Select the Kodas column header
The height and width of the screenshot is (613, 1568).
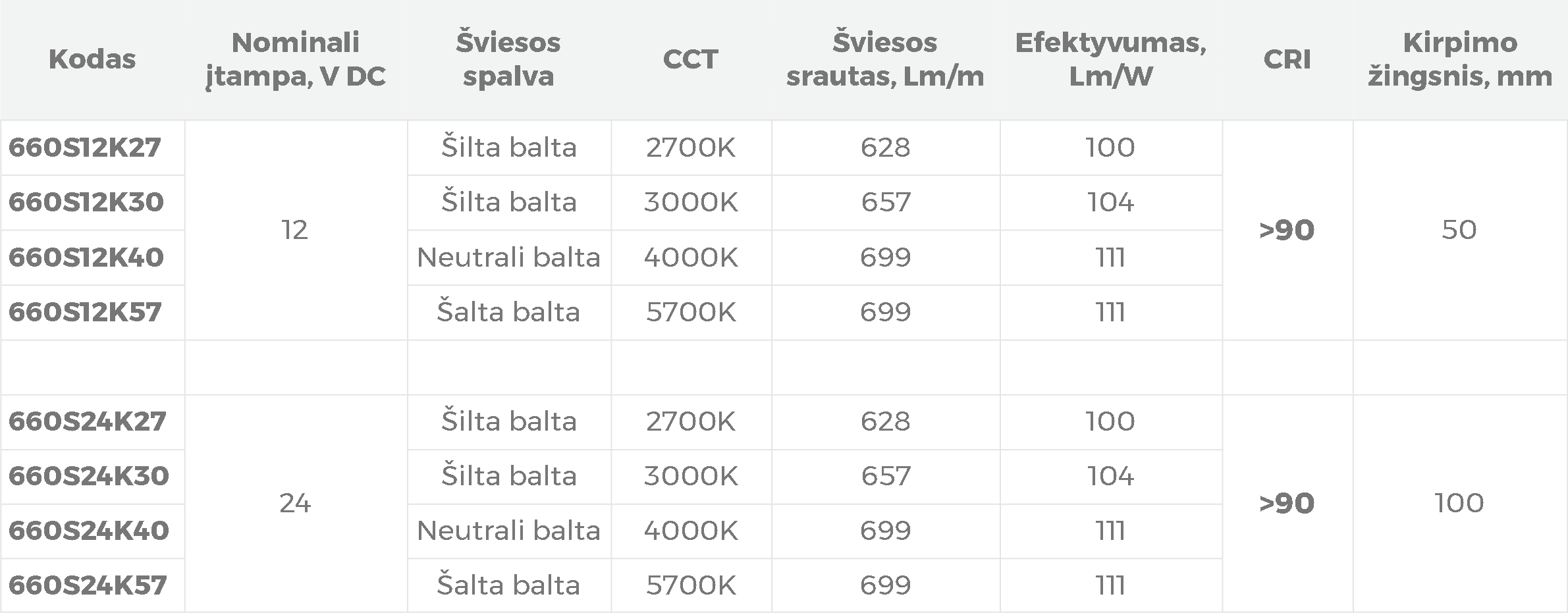pyautogui.click(x=92, y=59)
